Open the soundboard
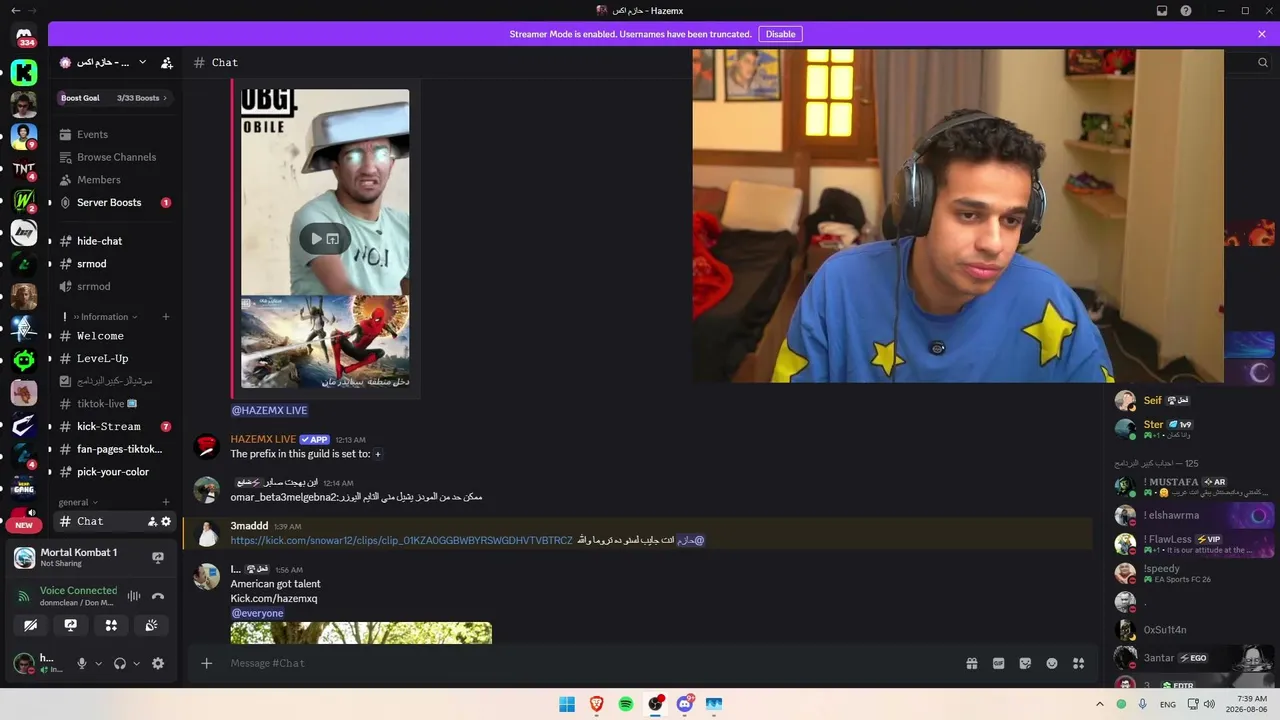The image size is (1280, 720). click(x=151, y=625)
